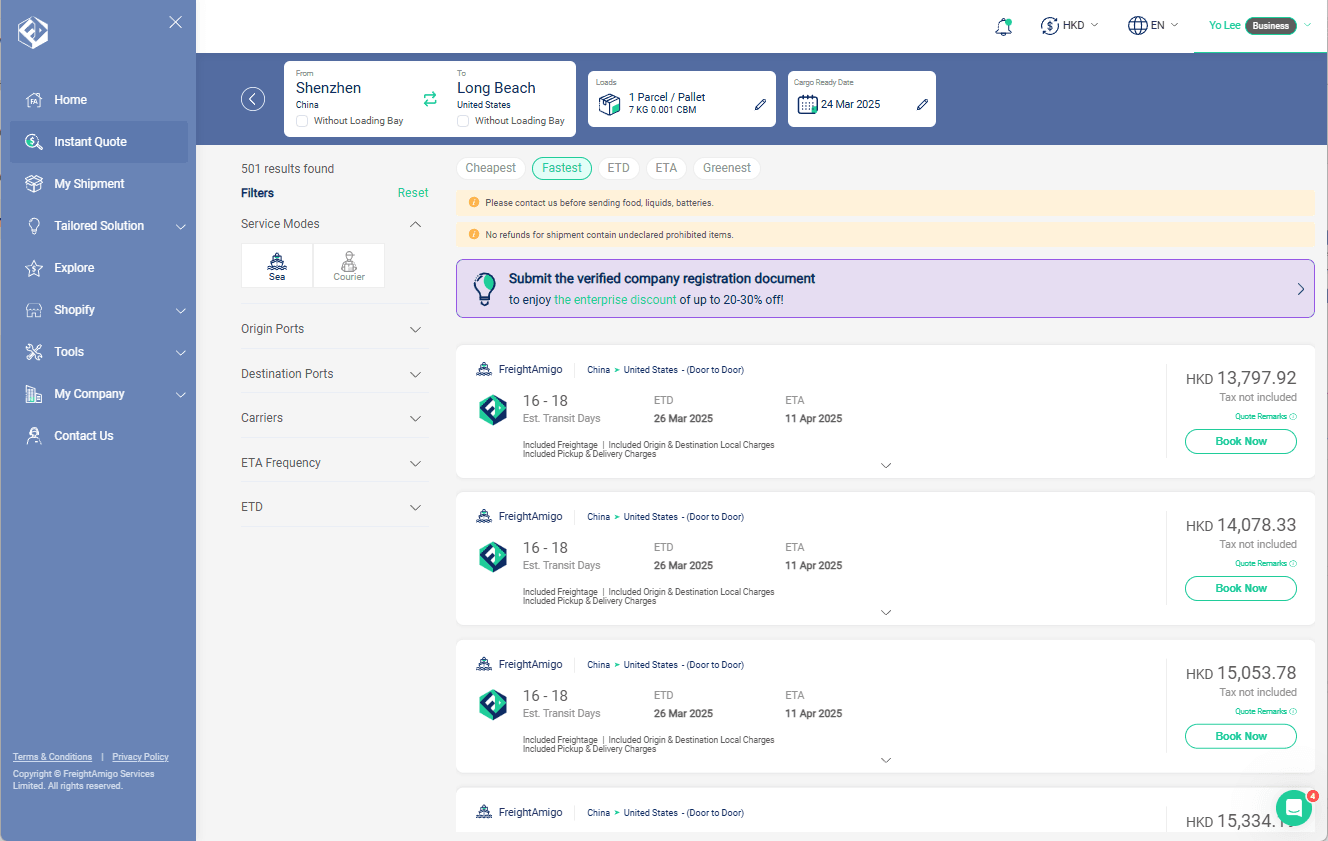Expand details of the HKD 14,078.33 quote
The height and width of the screenshot is (841, 1328).
[x=885, y=612]
